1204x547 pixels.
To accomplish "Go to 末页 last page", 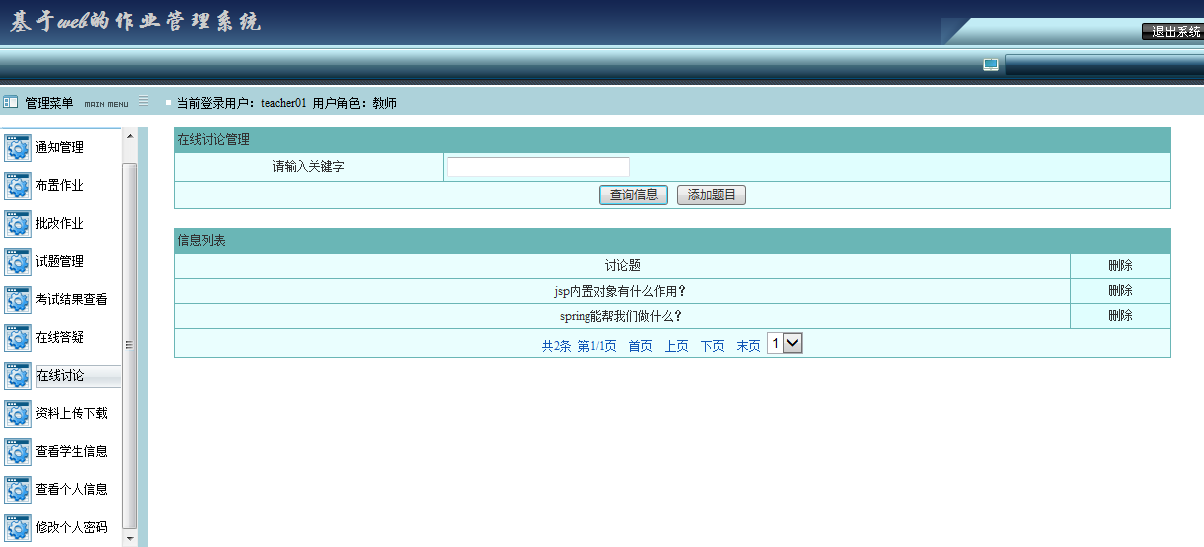I will pyautogui.click(x=748, y=346).
